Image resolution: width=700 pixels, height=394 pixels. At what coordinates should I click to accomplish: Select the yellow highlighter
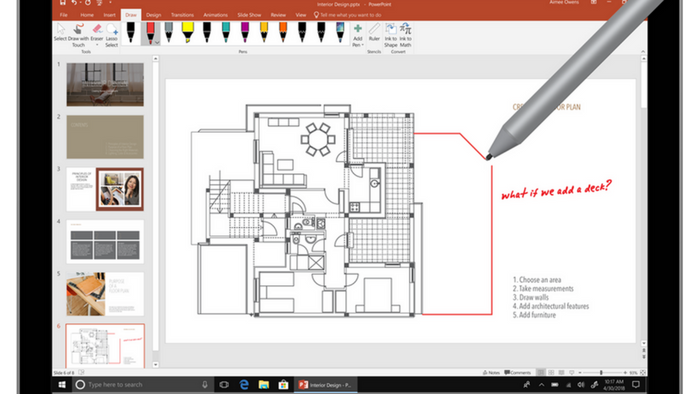(x=188, y=33)
